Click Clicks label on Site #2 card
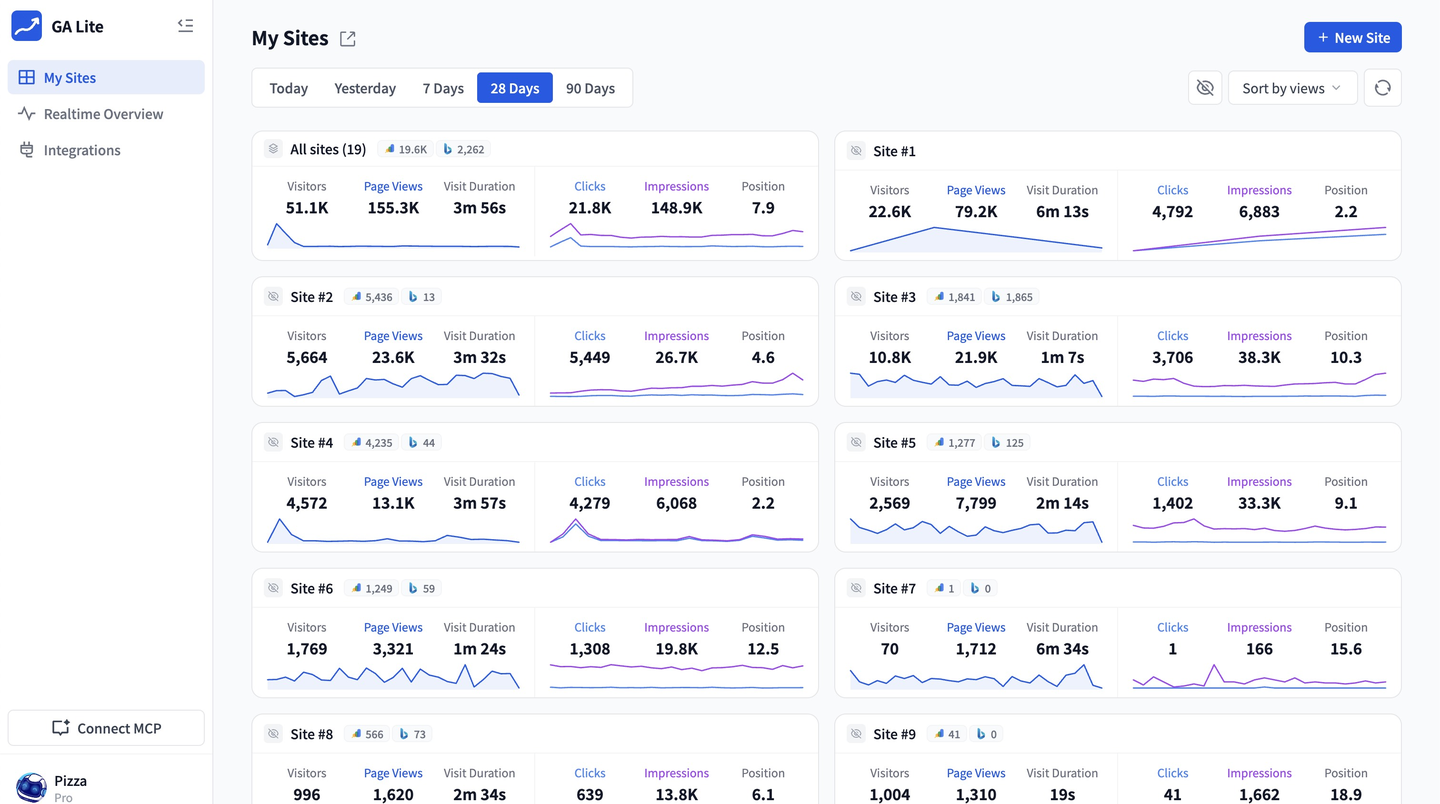1440x804 pixels. pyautogui.click(x=590, y=336)
